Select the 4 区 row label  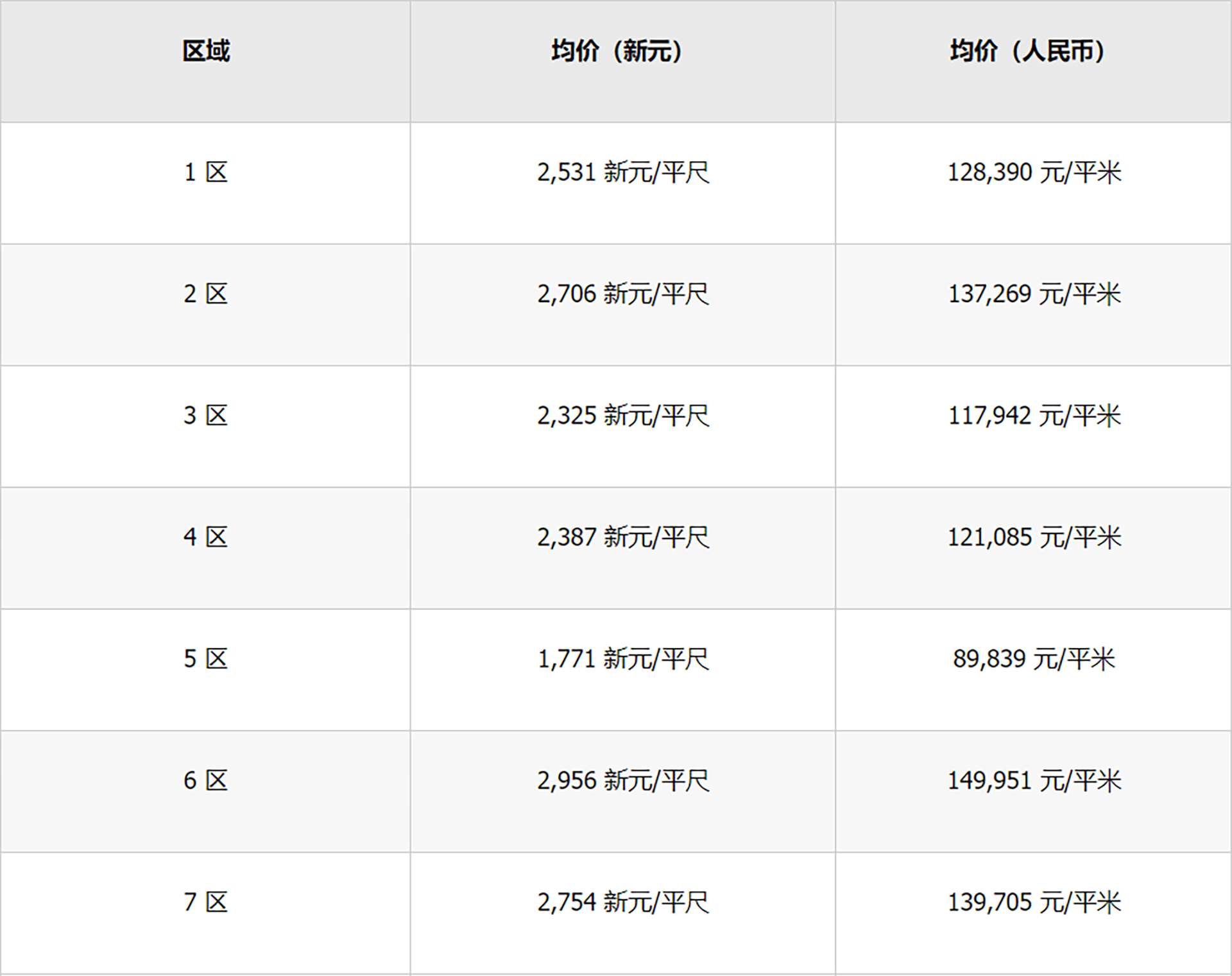[x=205, y=537]
